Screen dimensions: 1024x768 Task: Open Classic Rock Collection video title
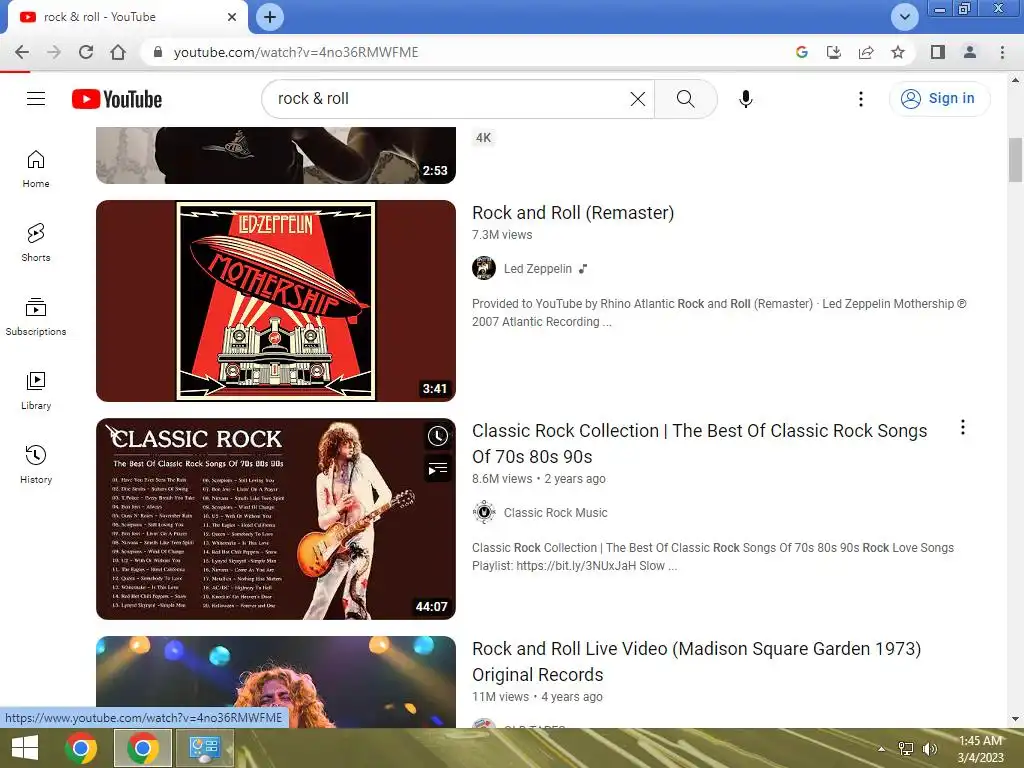(699, 443)
